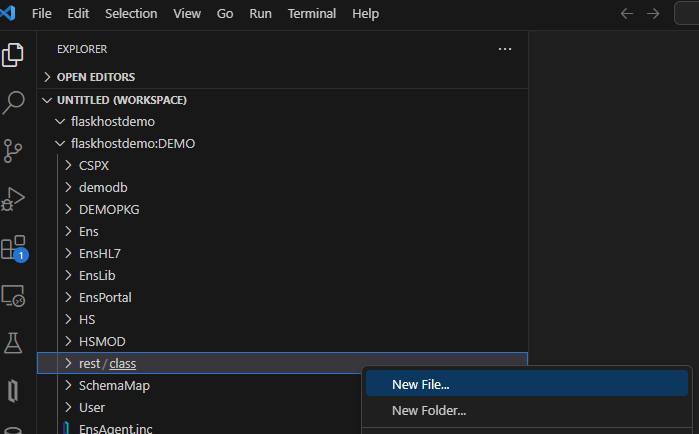The image size is (699, 434).
Task: Open the Source Control view
Action: pyautogui.click(x=14, y=150)
